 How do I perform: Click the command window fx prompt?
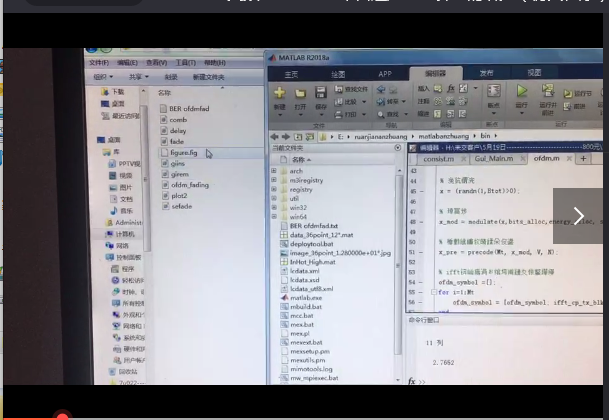tap(412, 381)
